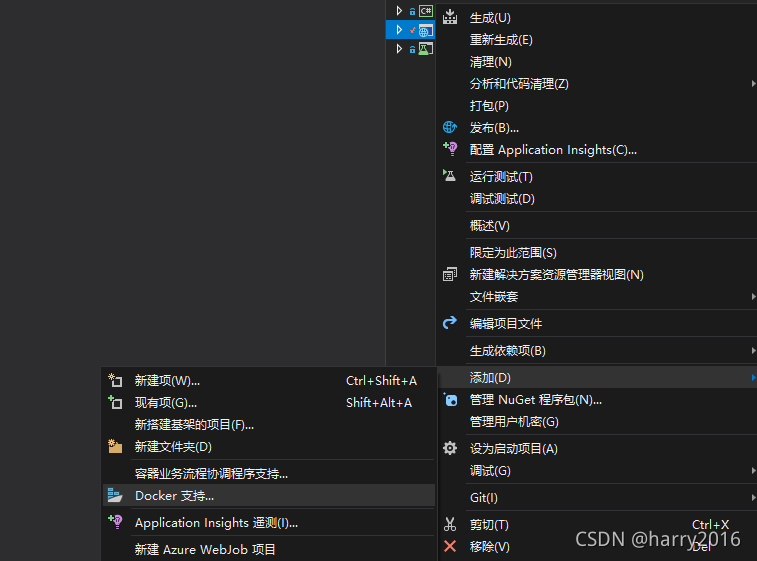
Task: Click the new Solution Explorer view icon
Action: click(x=450, y=274)
